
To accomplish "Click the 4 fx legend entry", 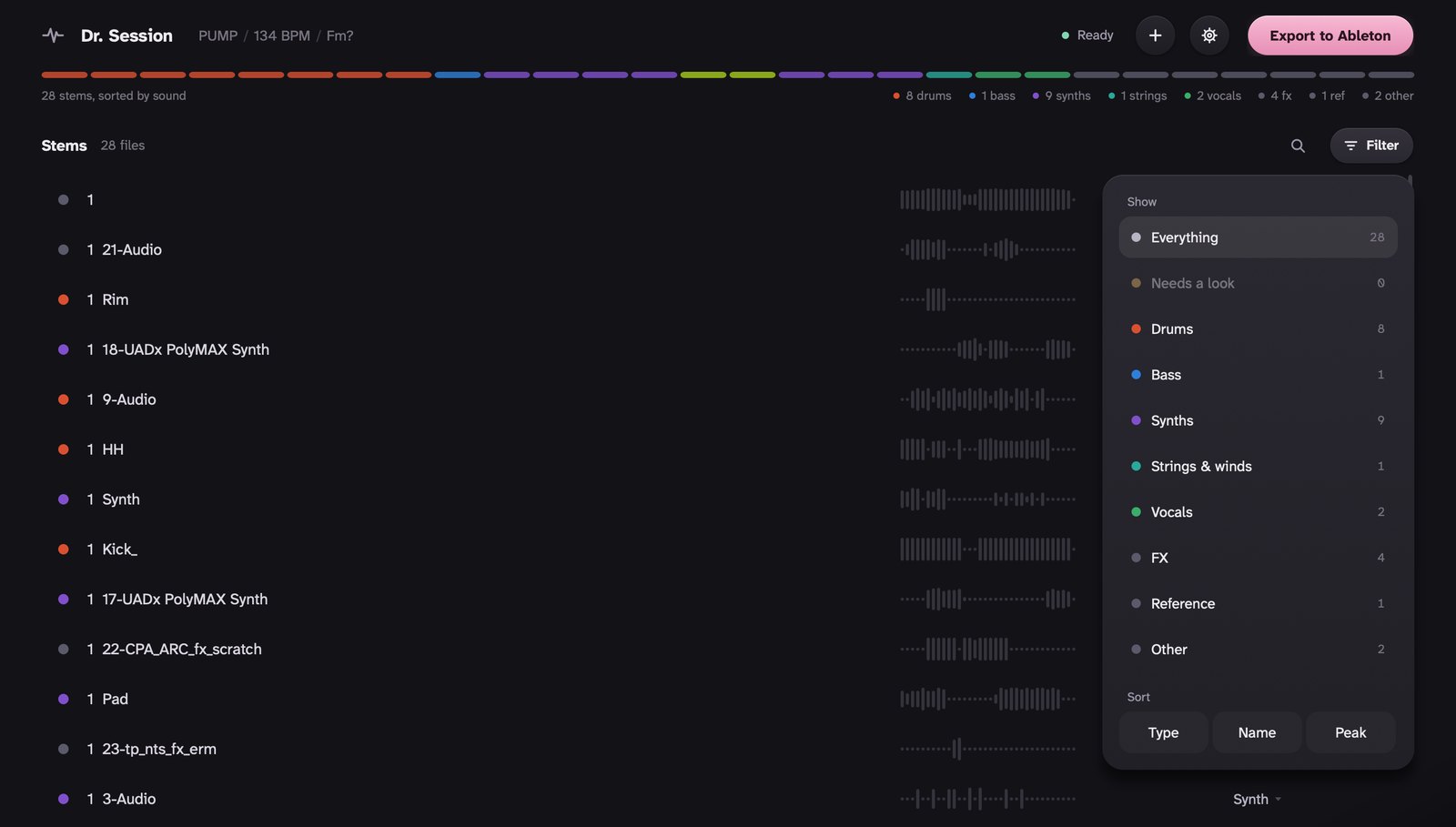I will point(1275,96).
